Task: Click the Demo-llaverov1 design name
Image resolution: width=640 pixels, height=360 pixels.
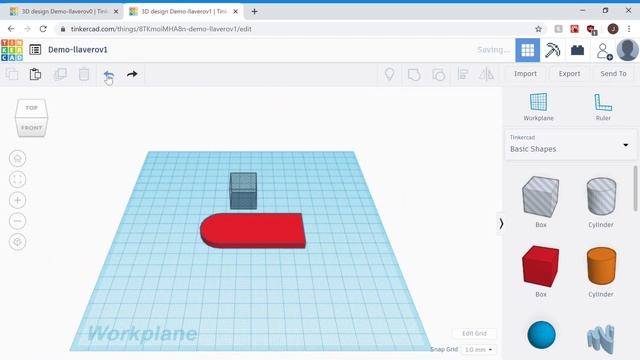Action: pyautogui.click(x=78, y=50)
